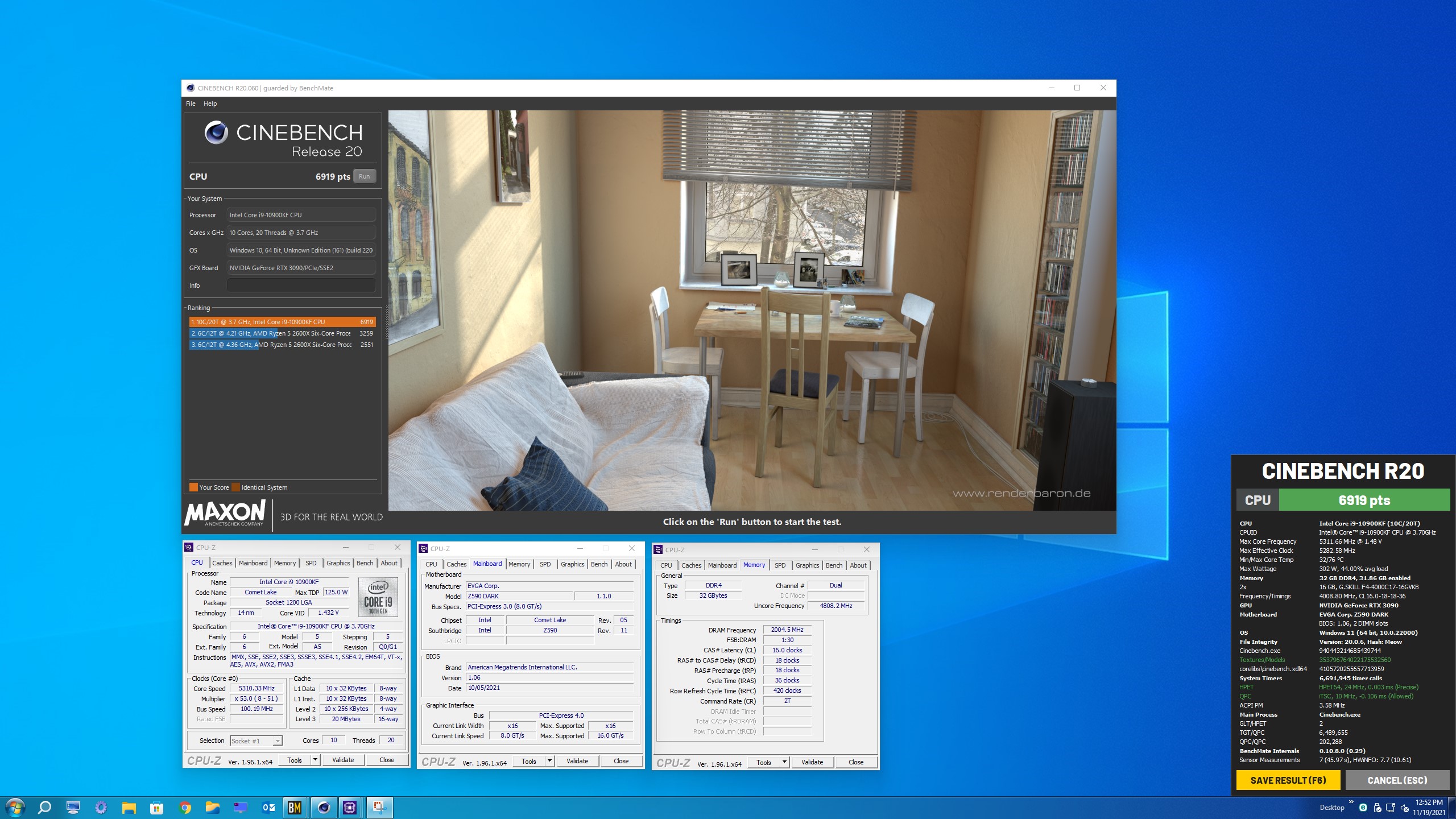This screenshot has width=1456, height=819.
Task: Open the Microsoft Store taskbar icon
Action: pyautogui.click(x=156, y=807)
